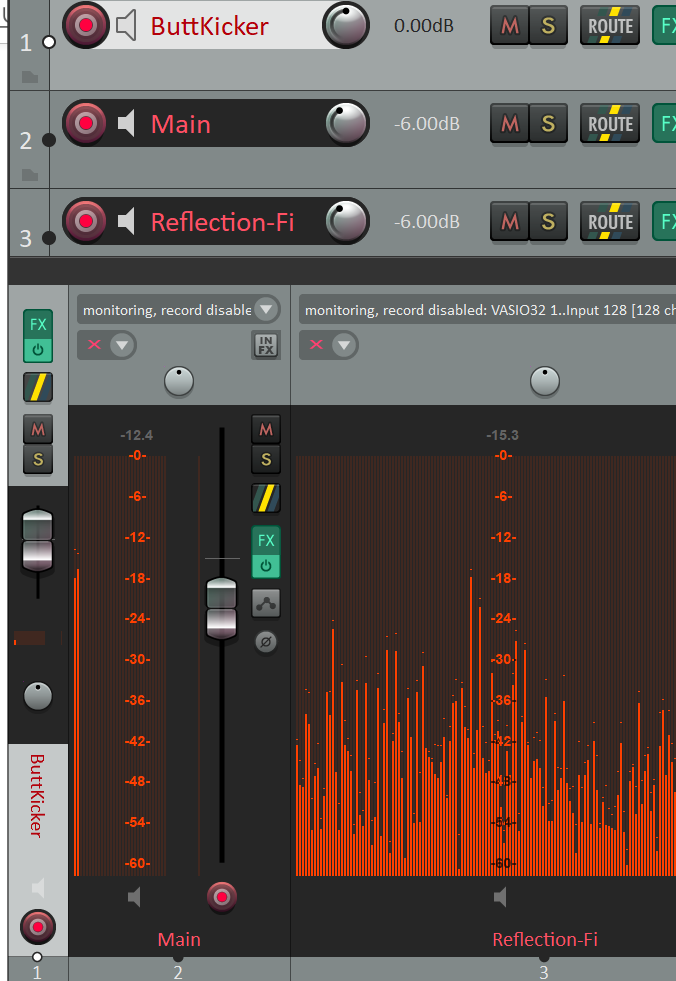The width and height of the screenshot is (676, 981).
Task: Select the ButtKicker track name
Action: click(210, 26)
